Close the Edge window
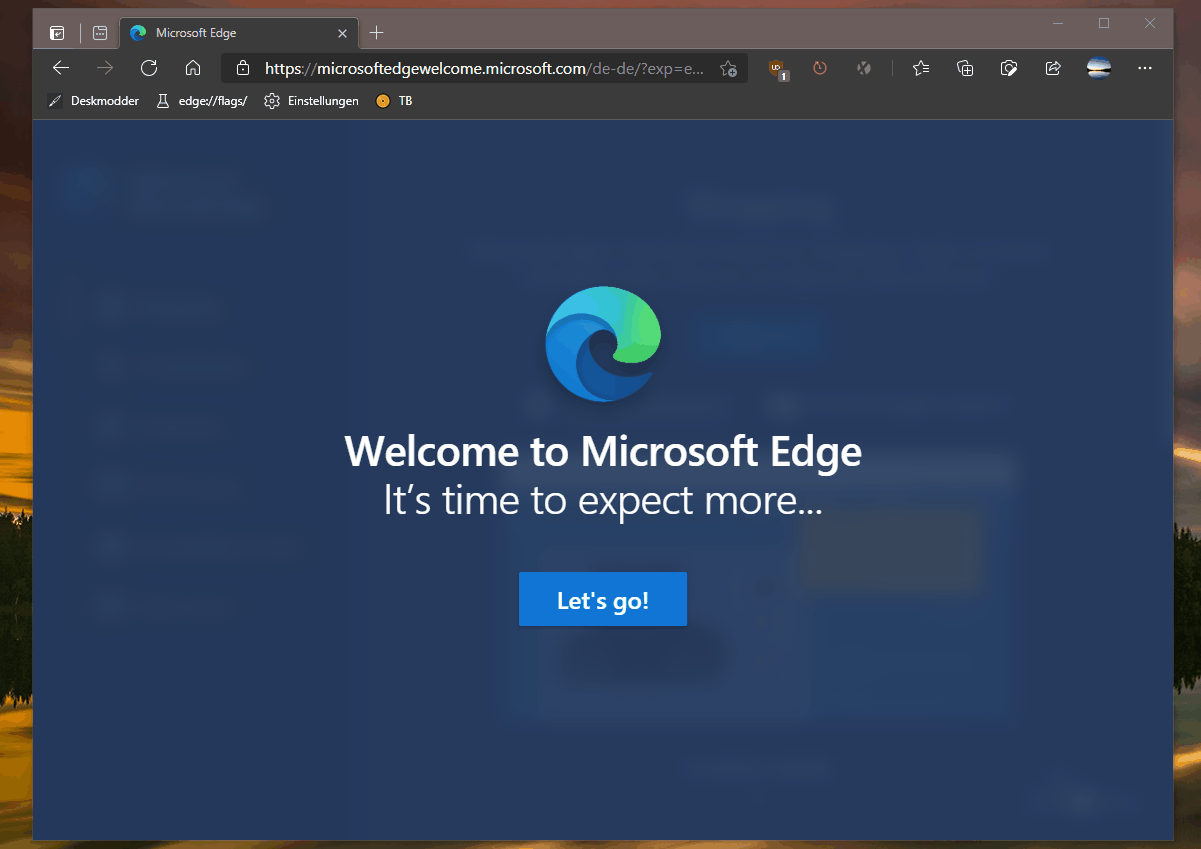 tap(1150, 23)
